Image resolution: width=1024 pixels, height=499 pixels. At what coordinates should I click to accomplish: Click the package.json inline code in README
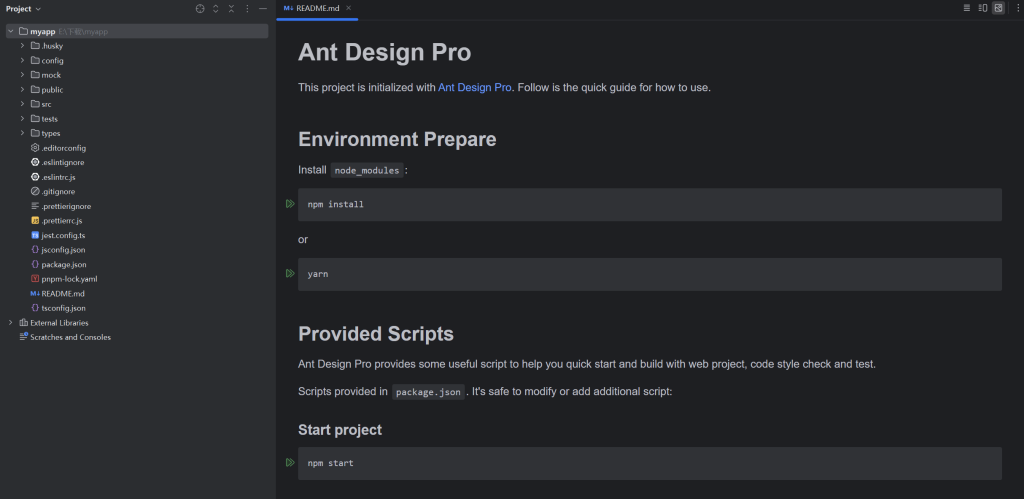coord(428,392)
